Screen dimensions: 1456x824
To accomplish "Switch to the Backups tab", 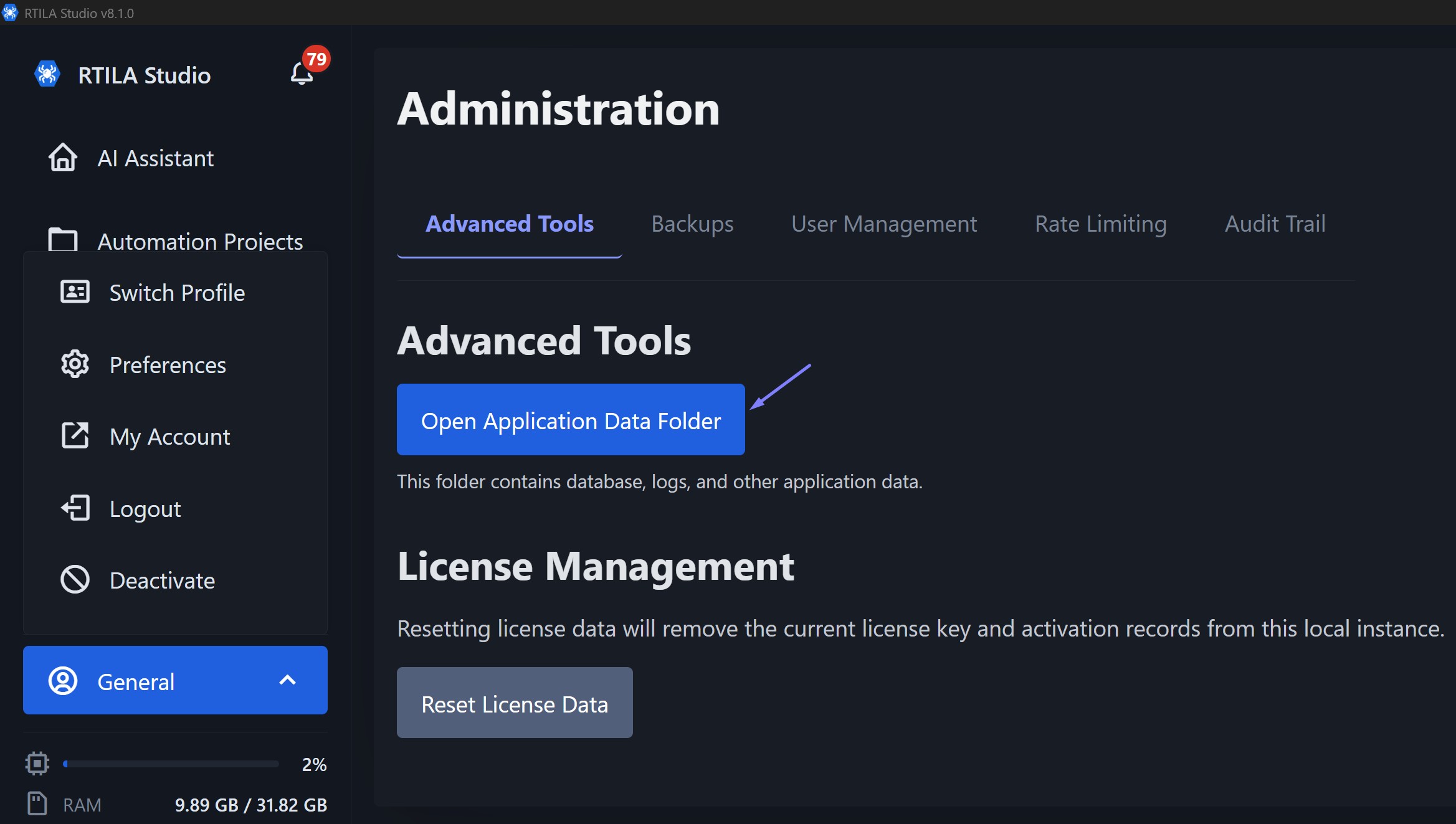I will pyautogui.click(x=692, y=224).
